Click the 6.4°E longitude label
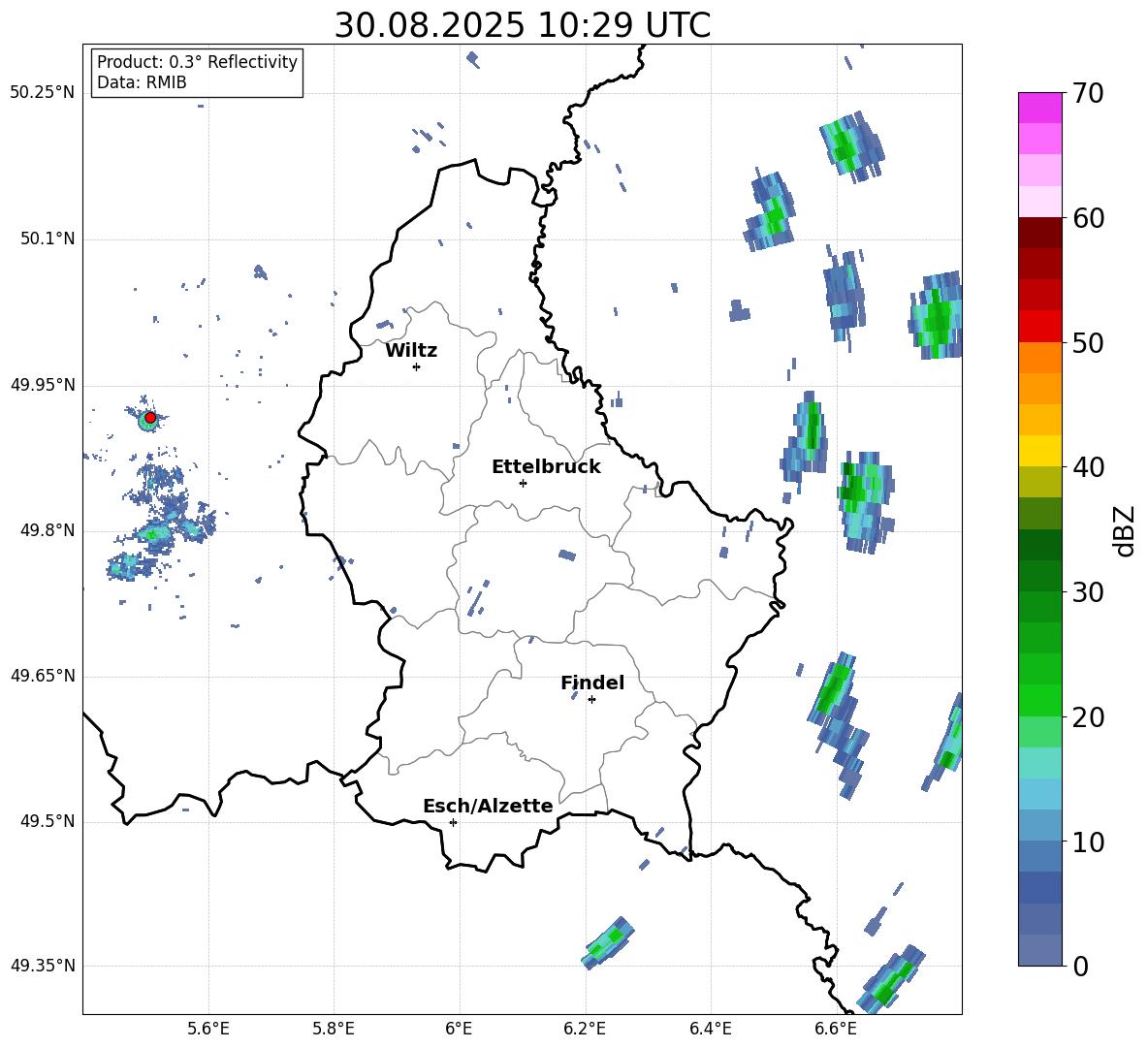The height and width of the screenshot is (1048, 1148). (710, 1029)
